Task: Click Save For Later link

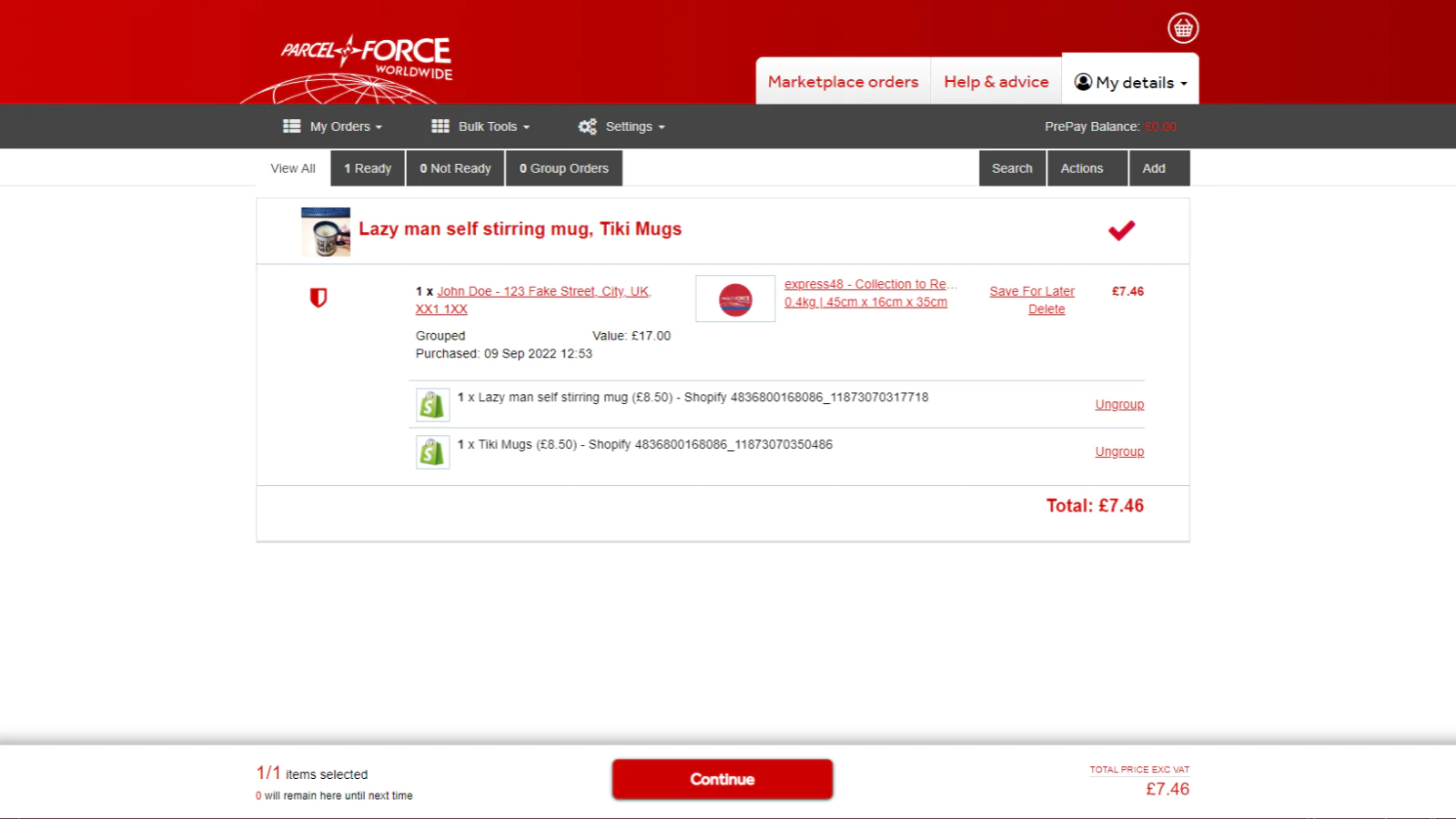Action: [x=1032, y=291]
